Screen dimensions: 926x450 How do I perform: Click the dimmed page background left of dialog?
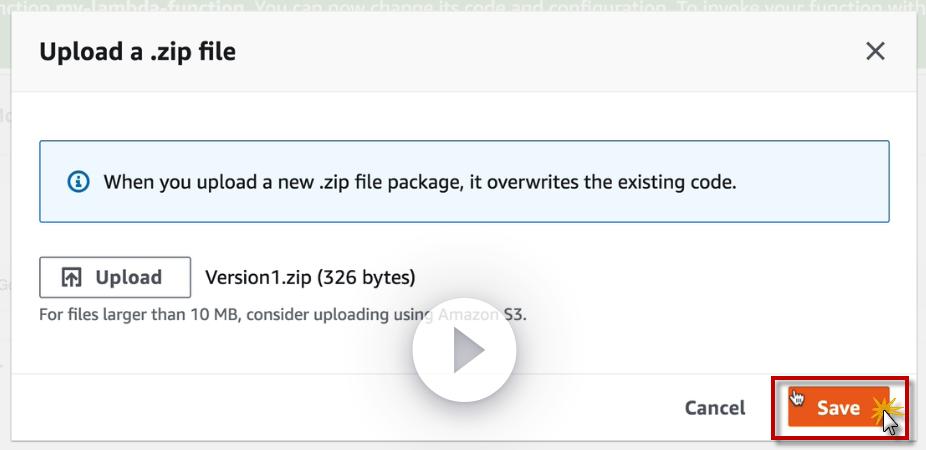5,250
